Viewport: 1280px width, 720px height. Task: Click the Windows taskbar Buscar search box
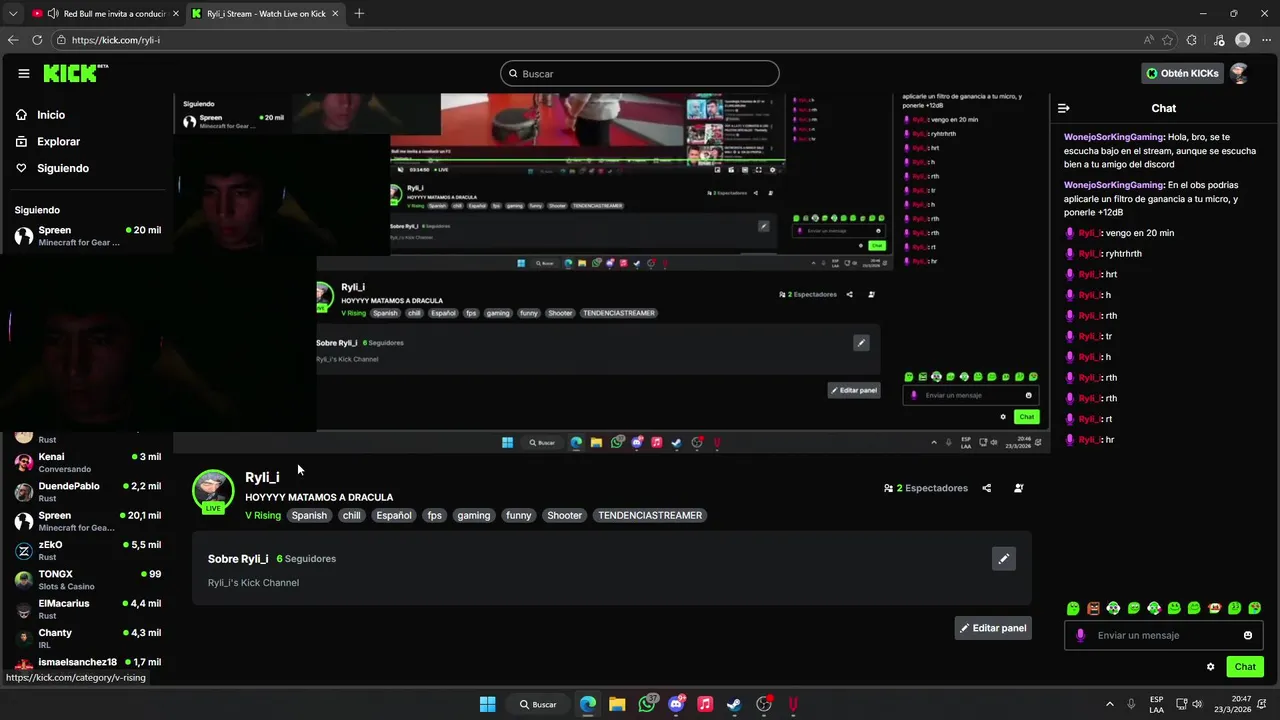(x=538, y=704)
